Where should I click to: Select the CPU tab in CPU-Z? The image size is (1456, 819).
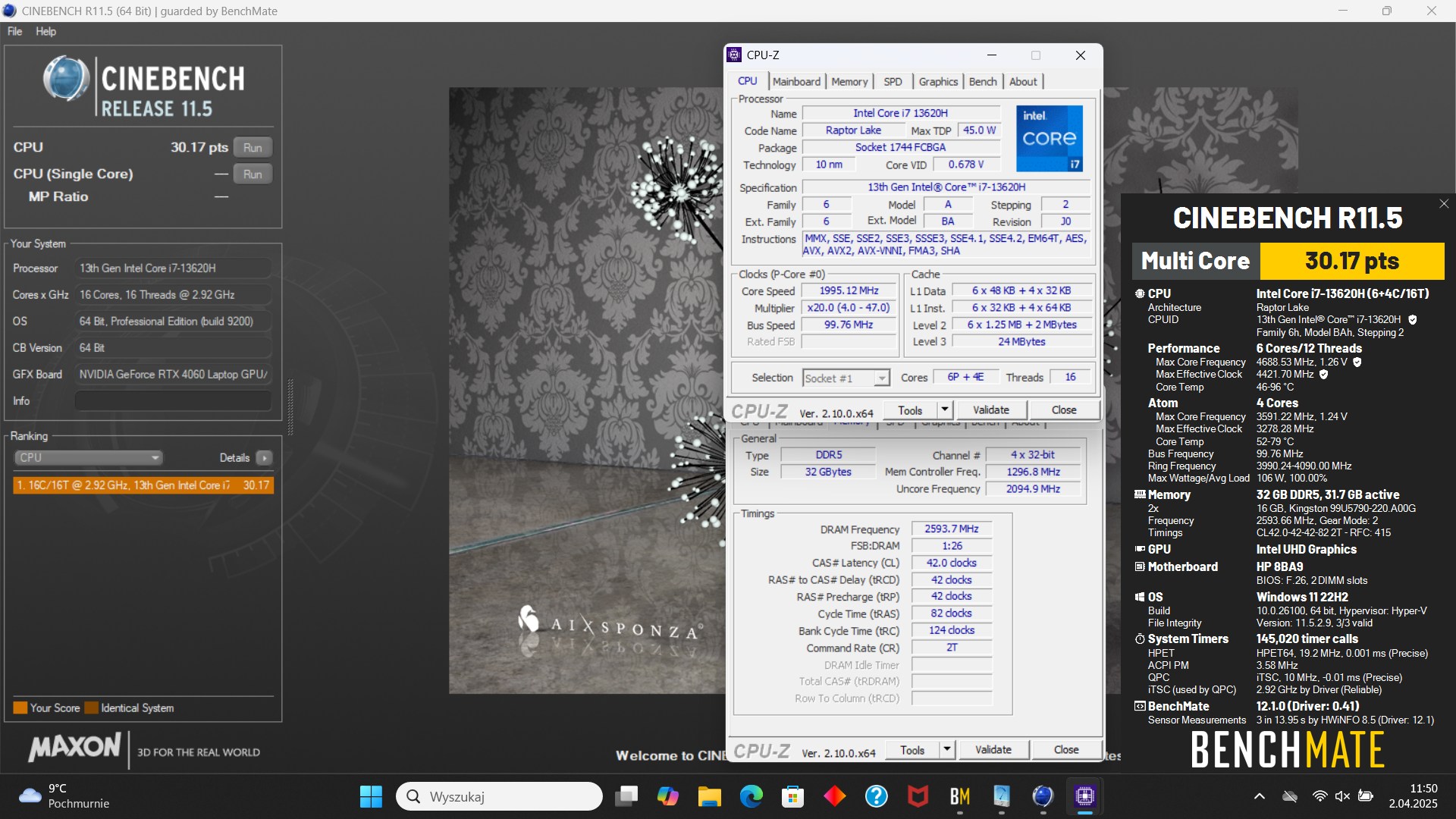point(747,81)
